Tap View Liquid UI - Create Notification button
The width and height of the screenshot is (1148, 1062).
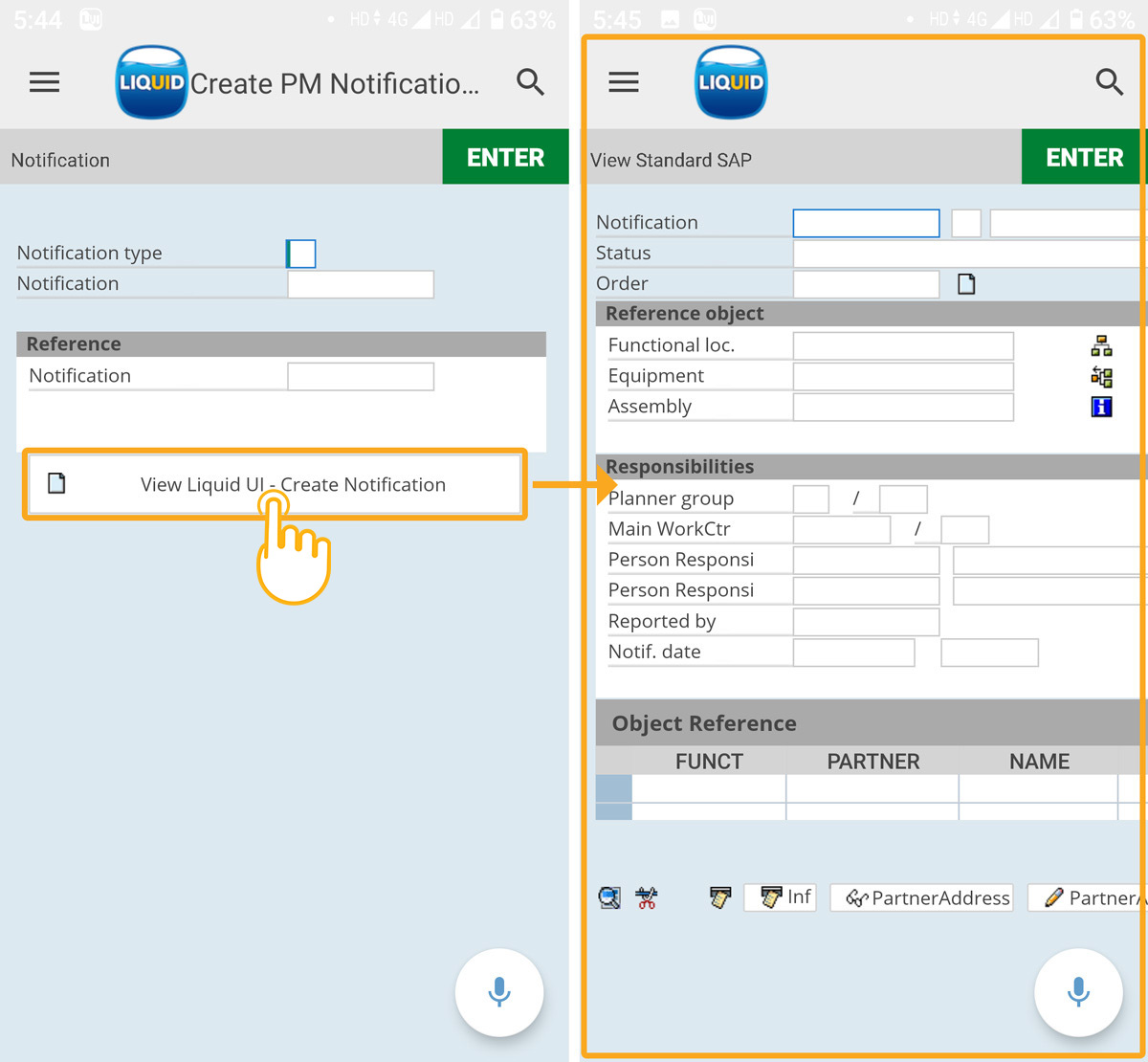pyautogui.click(x=275, y=484)
